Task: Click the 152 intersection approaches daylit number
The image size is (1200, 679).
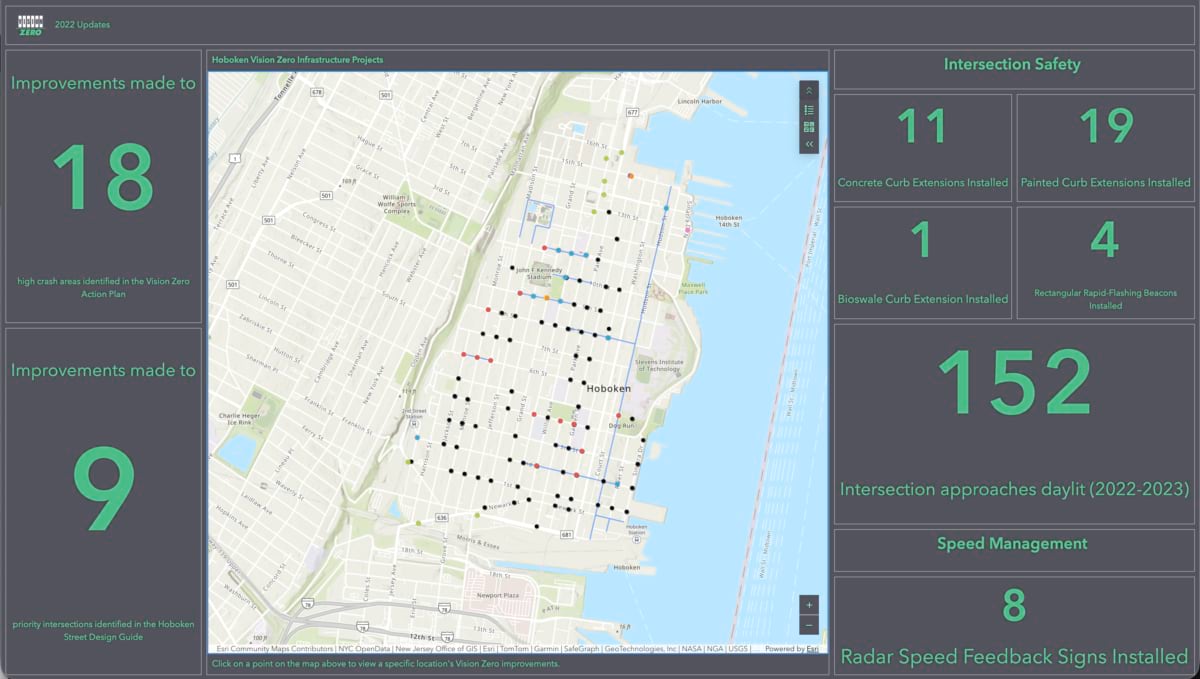Action: pos(1015,383)
